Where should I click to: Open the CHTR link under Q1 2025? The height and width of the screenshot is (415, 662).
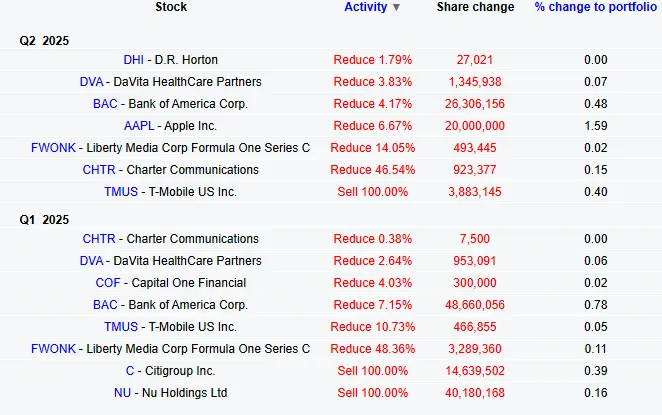click(99, 239)
